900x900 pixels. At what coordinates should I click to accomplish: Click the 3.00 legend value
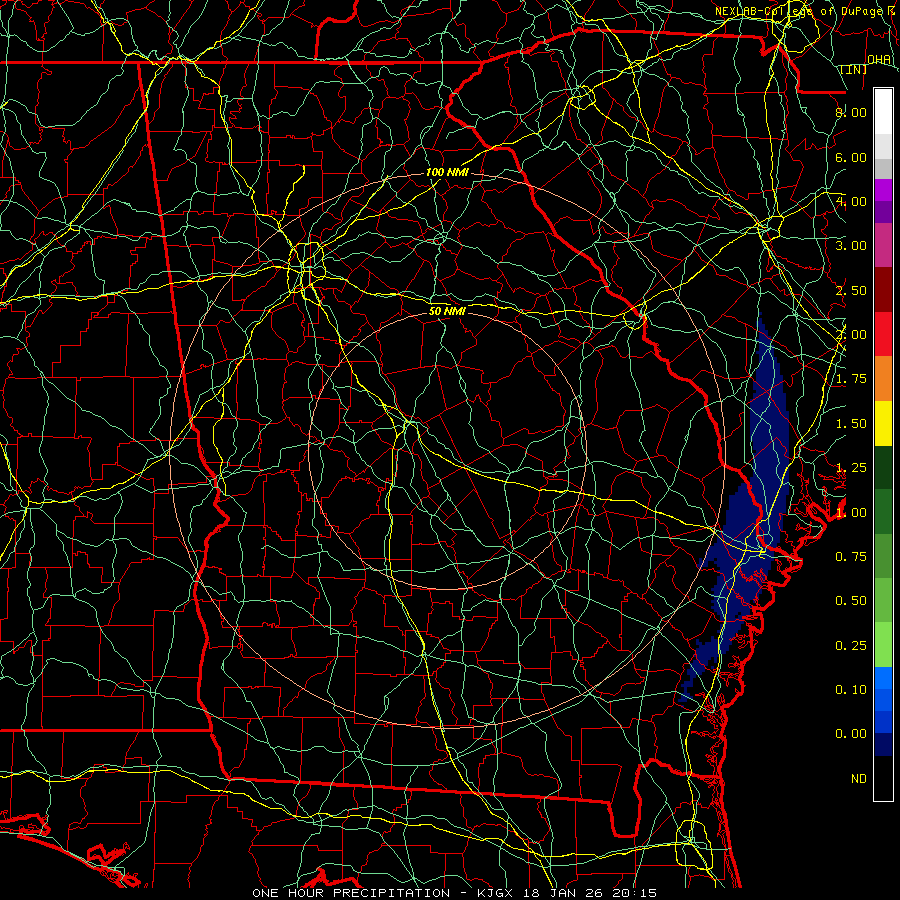point(851,246)
